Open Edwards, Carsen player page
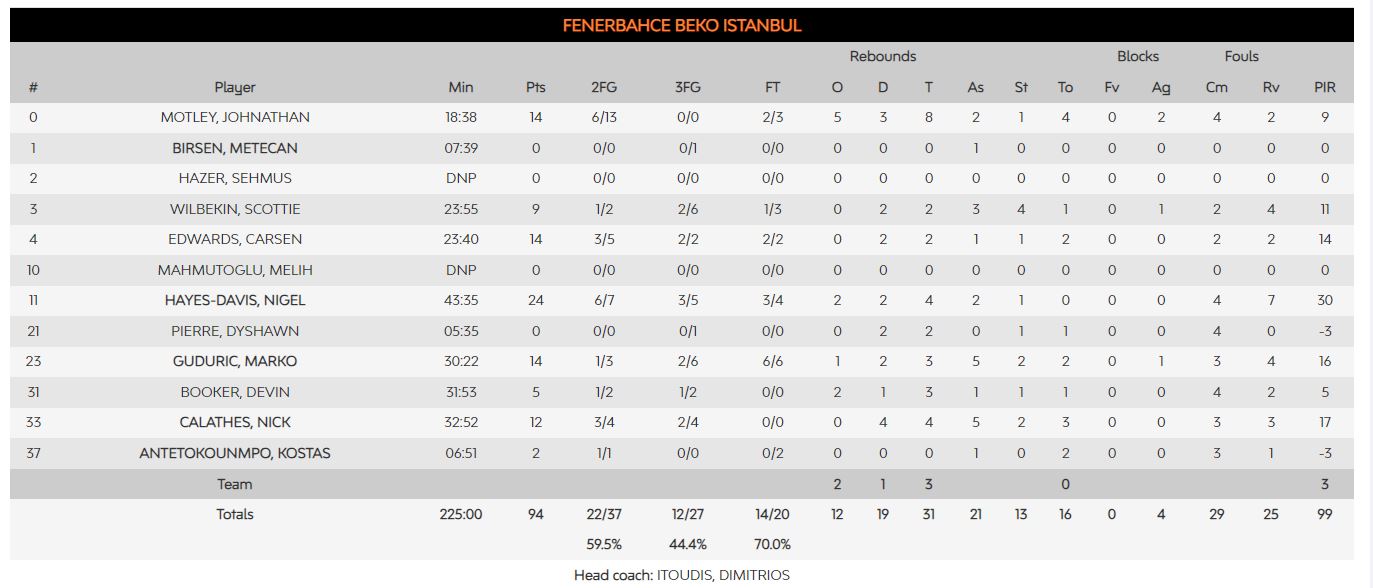 point(235,239)
